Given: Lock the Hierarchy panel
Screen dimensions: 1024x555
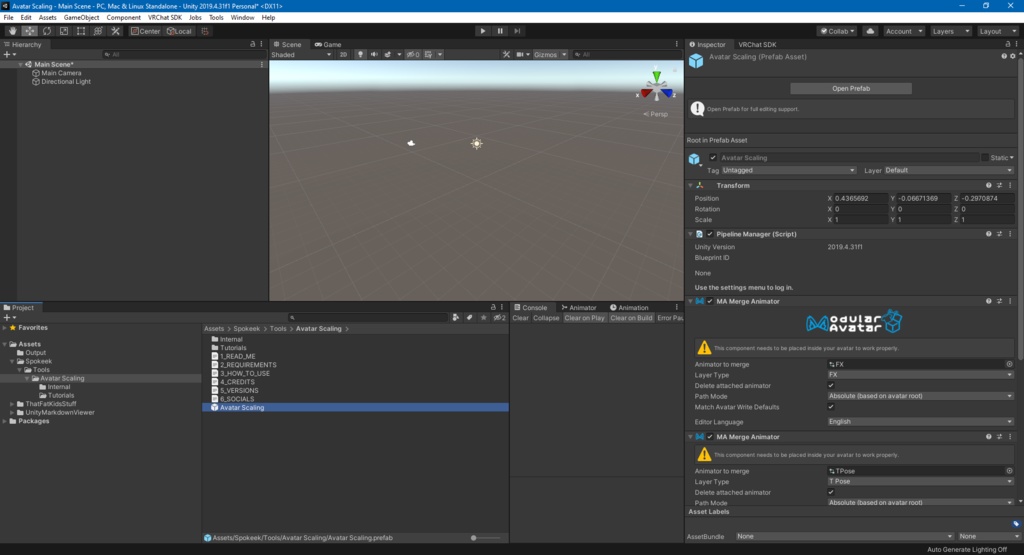Looking at the screenshot, I should 253,44.
